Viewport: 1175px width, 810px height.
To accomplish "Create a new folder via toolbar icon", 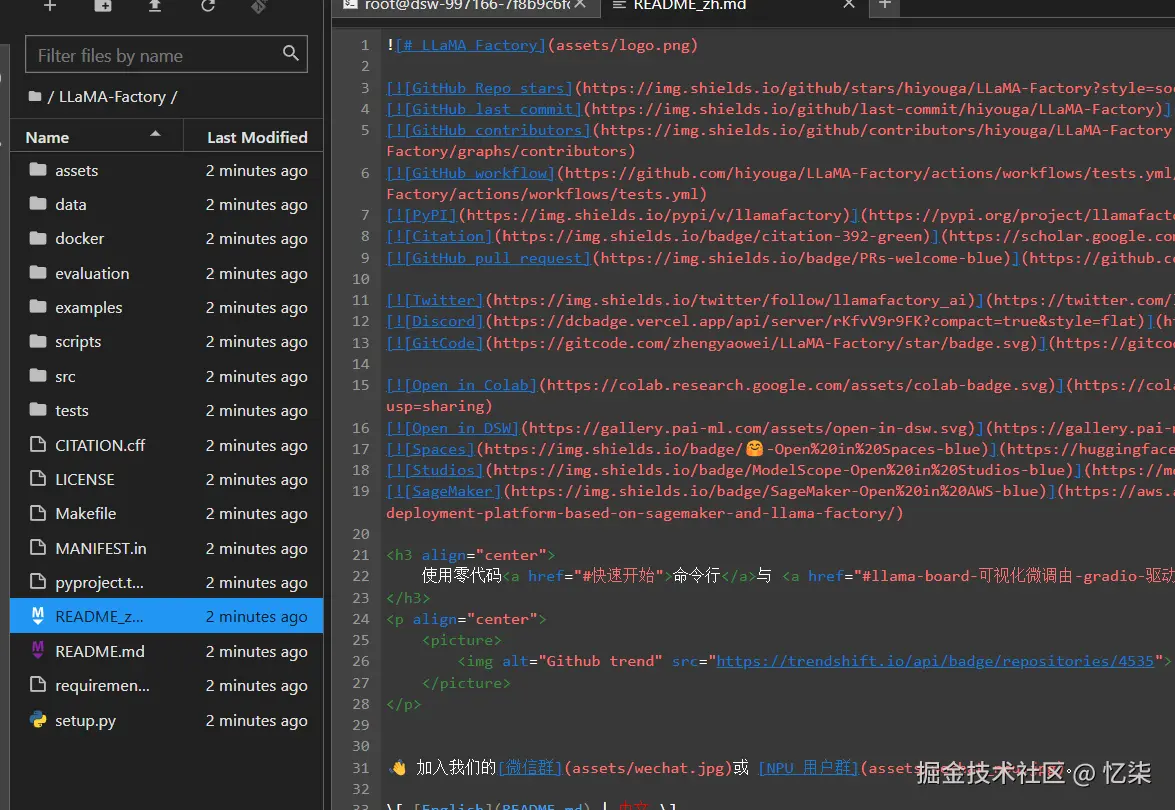I will pyautogui.click(x=103, y=5).
